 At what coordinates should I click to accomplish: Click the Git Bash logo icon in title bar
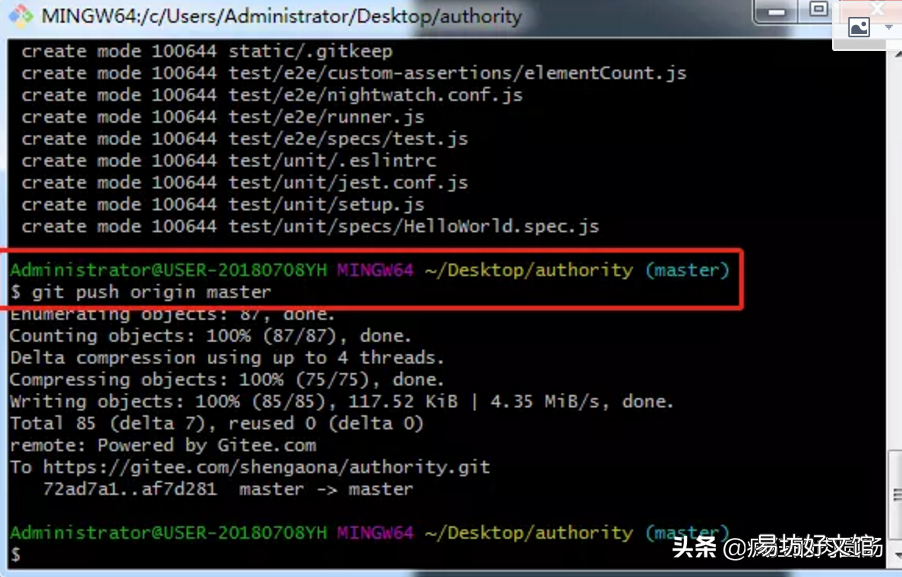coord(21,16)
